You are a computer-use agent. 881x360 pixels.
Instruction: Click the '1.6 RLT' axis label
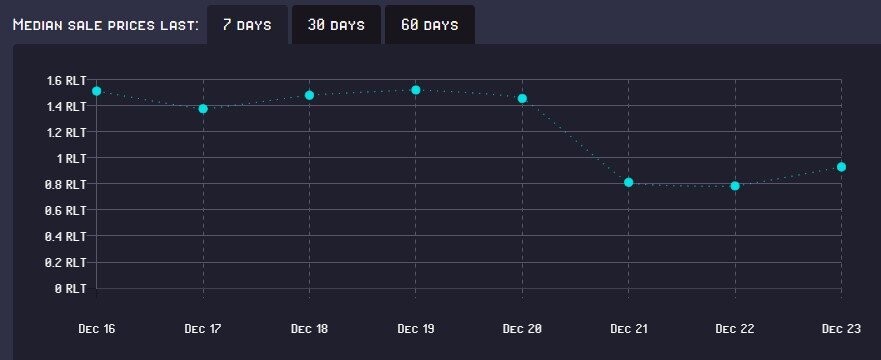pyautogui.click(x=66, y=80)
